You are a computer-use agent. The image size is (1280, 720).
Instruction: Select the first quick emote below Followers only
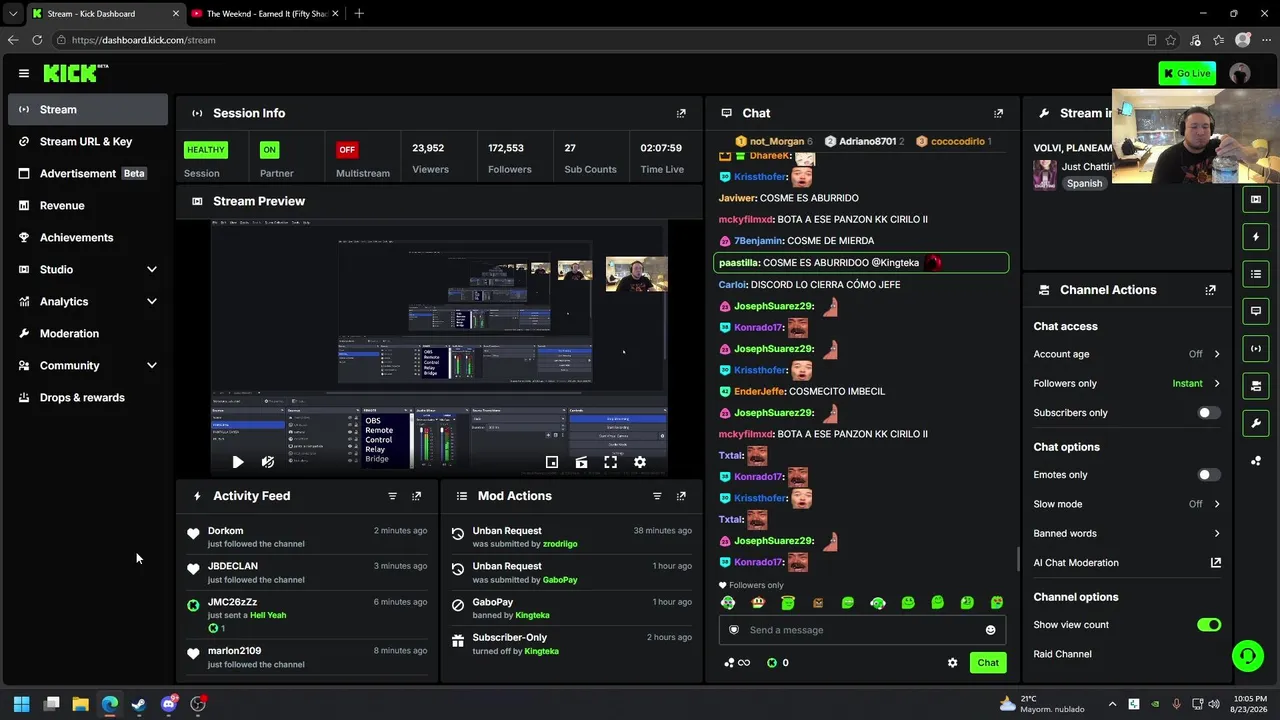click(x=728, y=603)
